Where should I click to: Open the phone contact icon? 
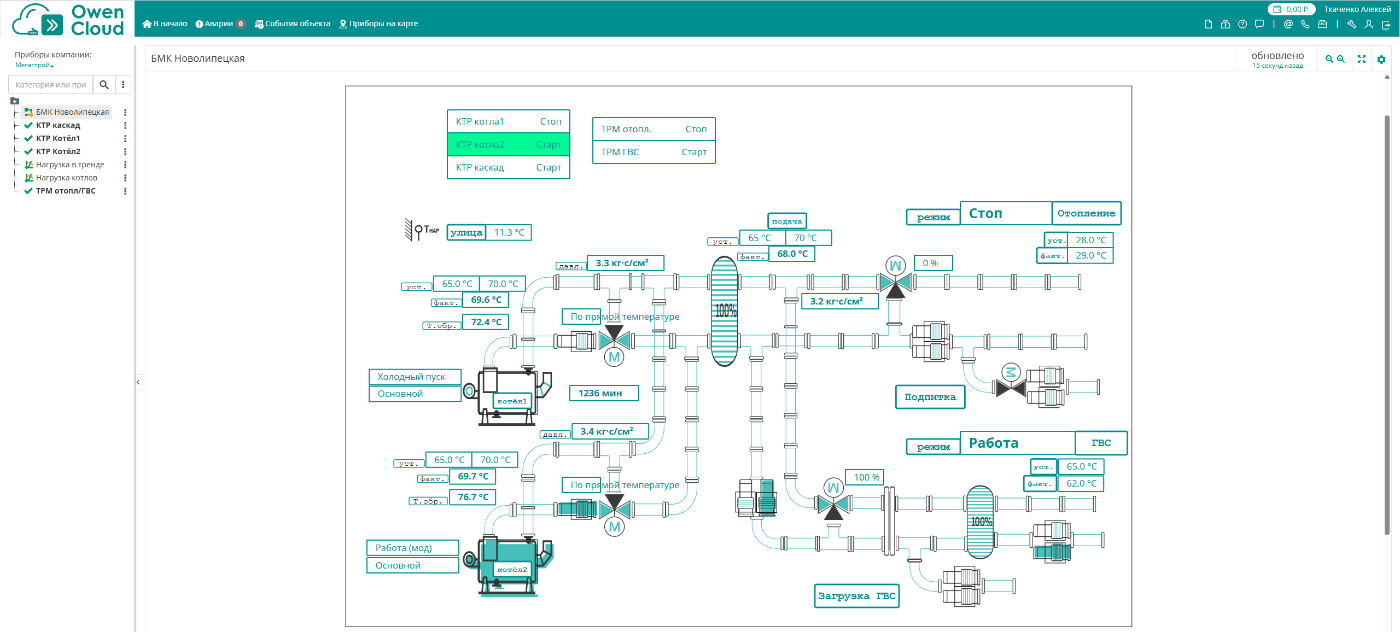click(1305, 24)
